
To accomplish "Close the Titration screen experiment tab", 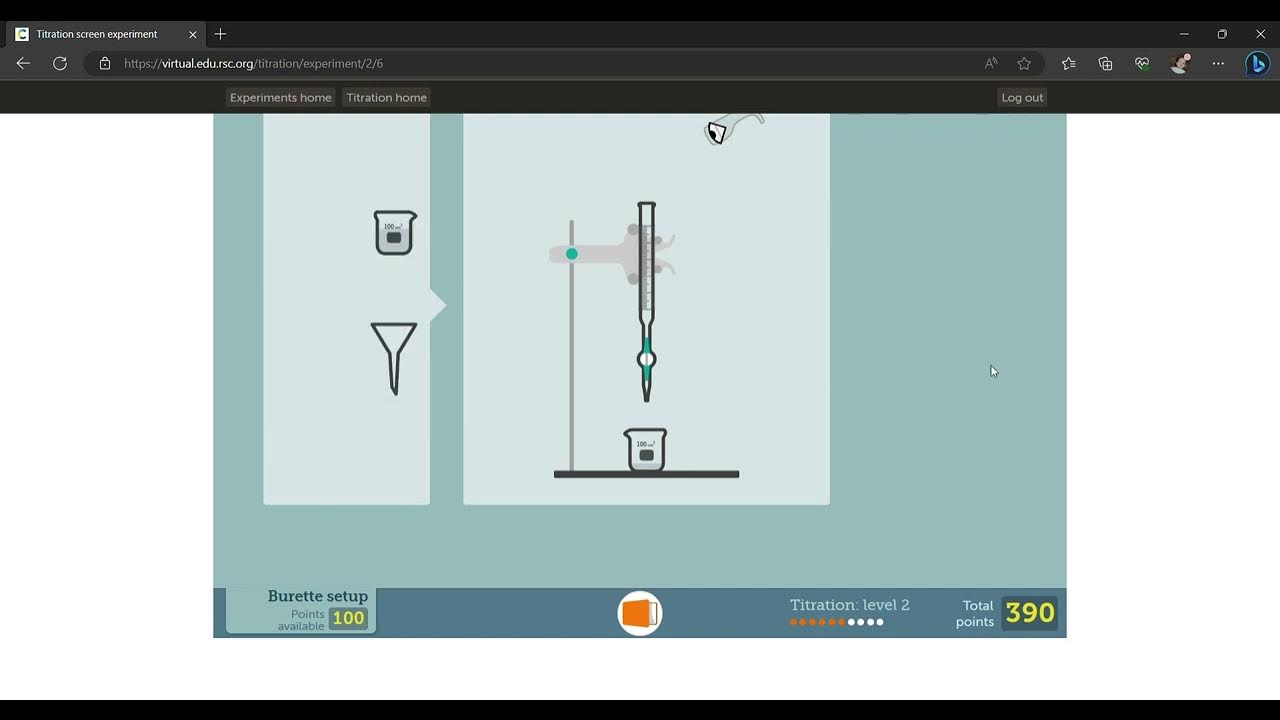I will coord(193,34).
